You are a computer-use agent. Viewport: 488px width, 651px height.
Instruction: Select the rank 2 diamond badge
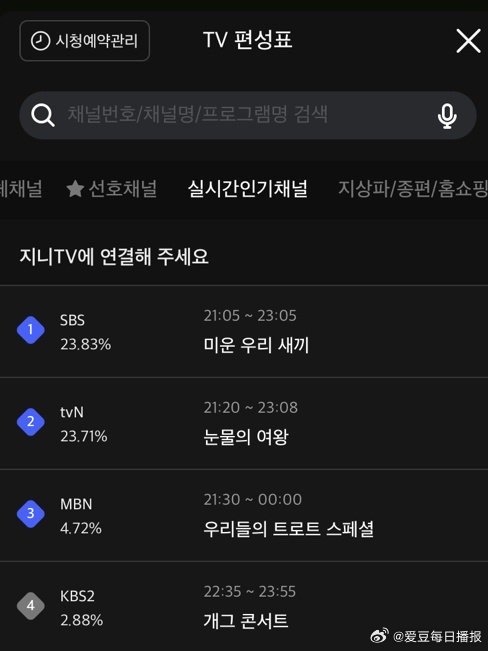coord(31,422)
